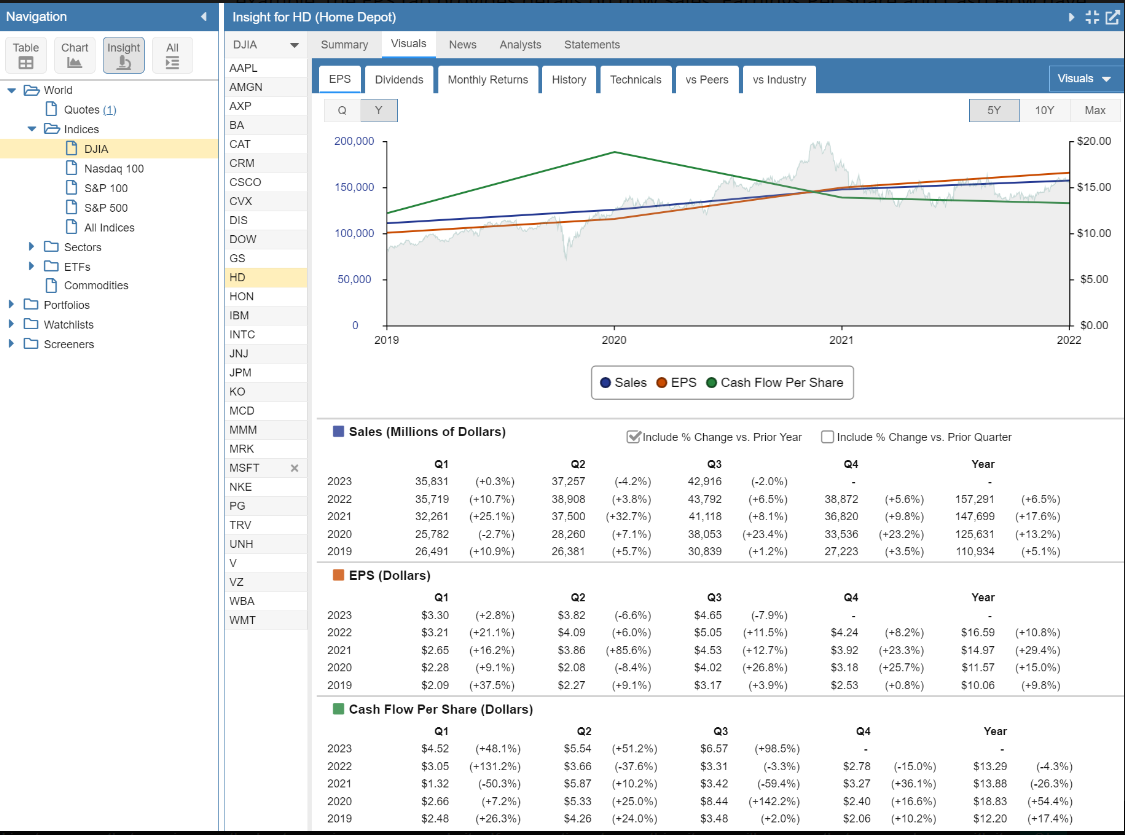Open S&P 100 in the tree
The width and height of the screenshot is (1125, 835).
(x=105, y=188)
